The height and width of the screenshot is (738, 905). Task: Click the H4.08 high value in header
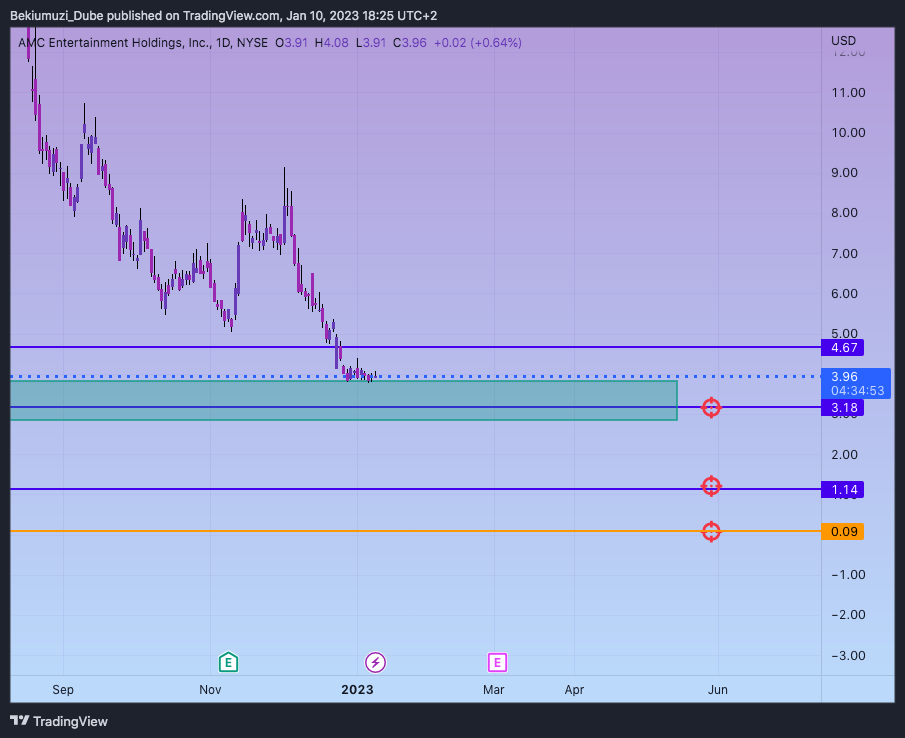pos(331,43)
